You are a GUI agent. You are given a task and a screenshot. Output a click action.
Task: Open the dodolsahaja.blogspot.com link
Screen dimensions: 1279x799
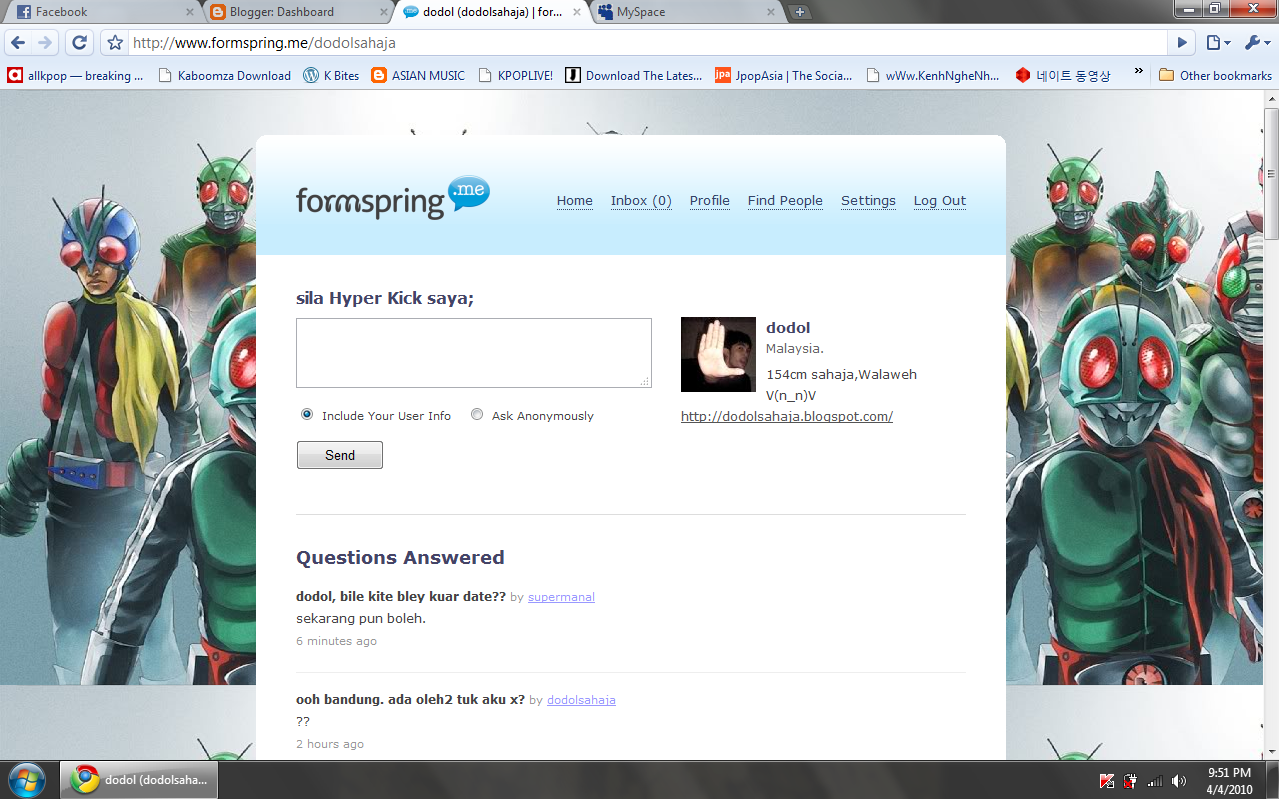tap(787, 416)
